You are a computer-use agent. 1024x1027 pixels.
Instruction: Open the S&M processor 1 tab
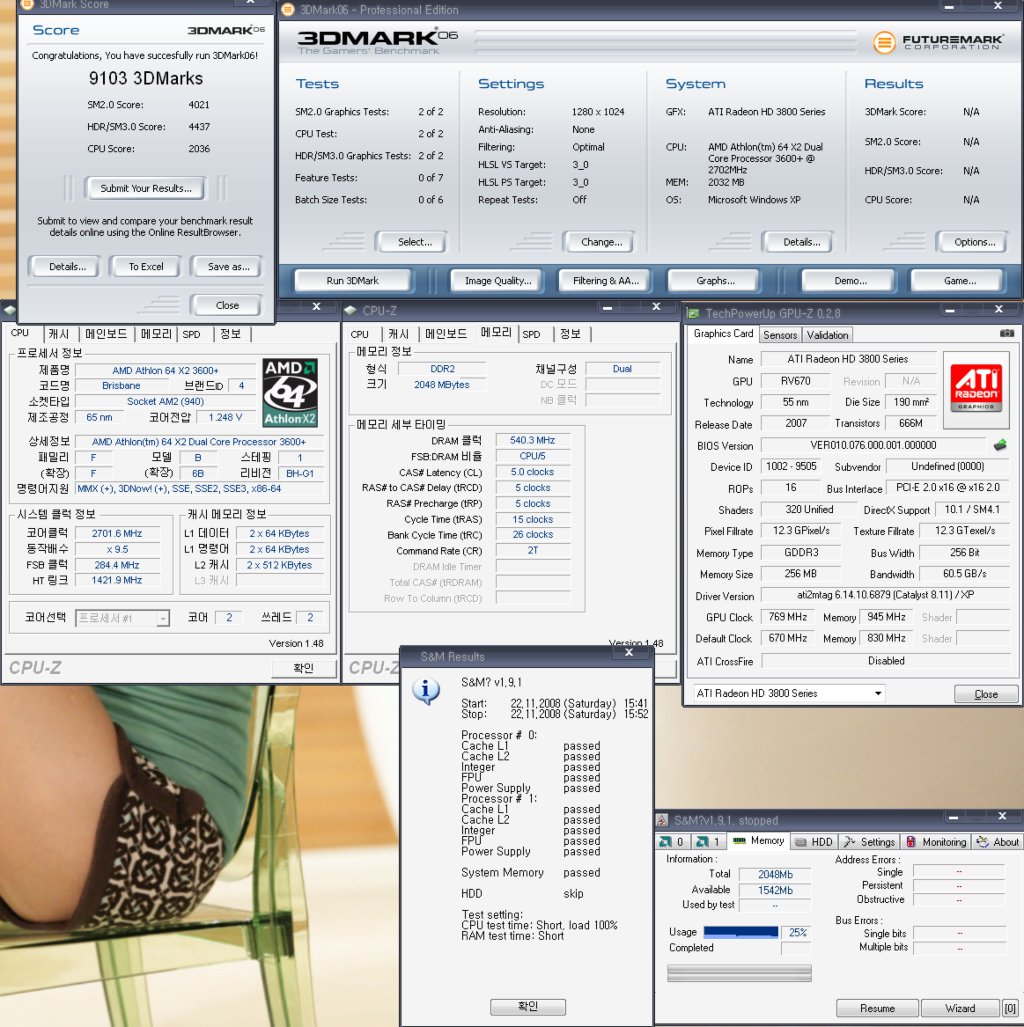point(708,842)
